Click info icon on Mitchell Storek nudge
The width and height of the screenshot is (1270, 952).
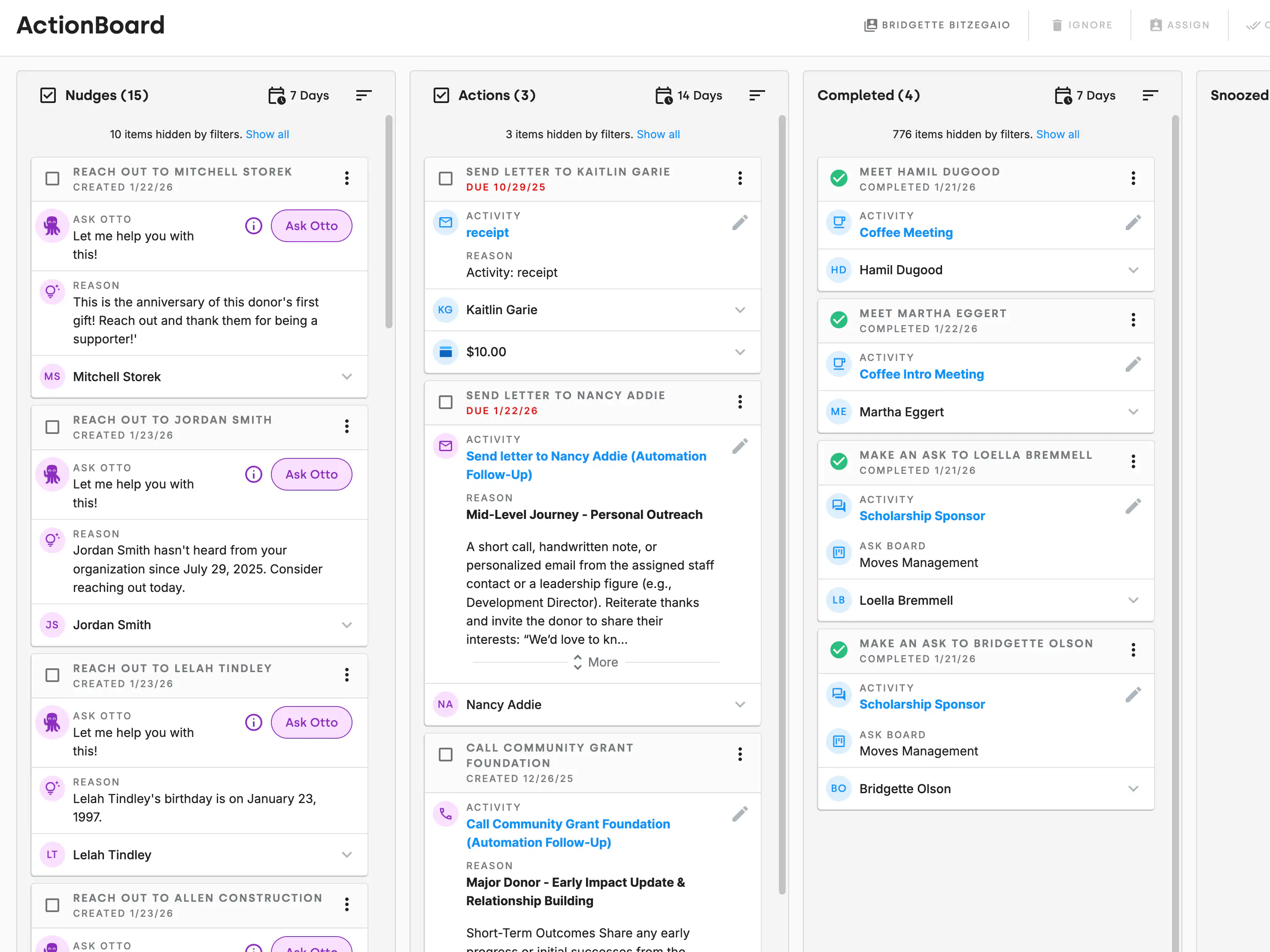[x=253, y=225]
